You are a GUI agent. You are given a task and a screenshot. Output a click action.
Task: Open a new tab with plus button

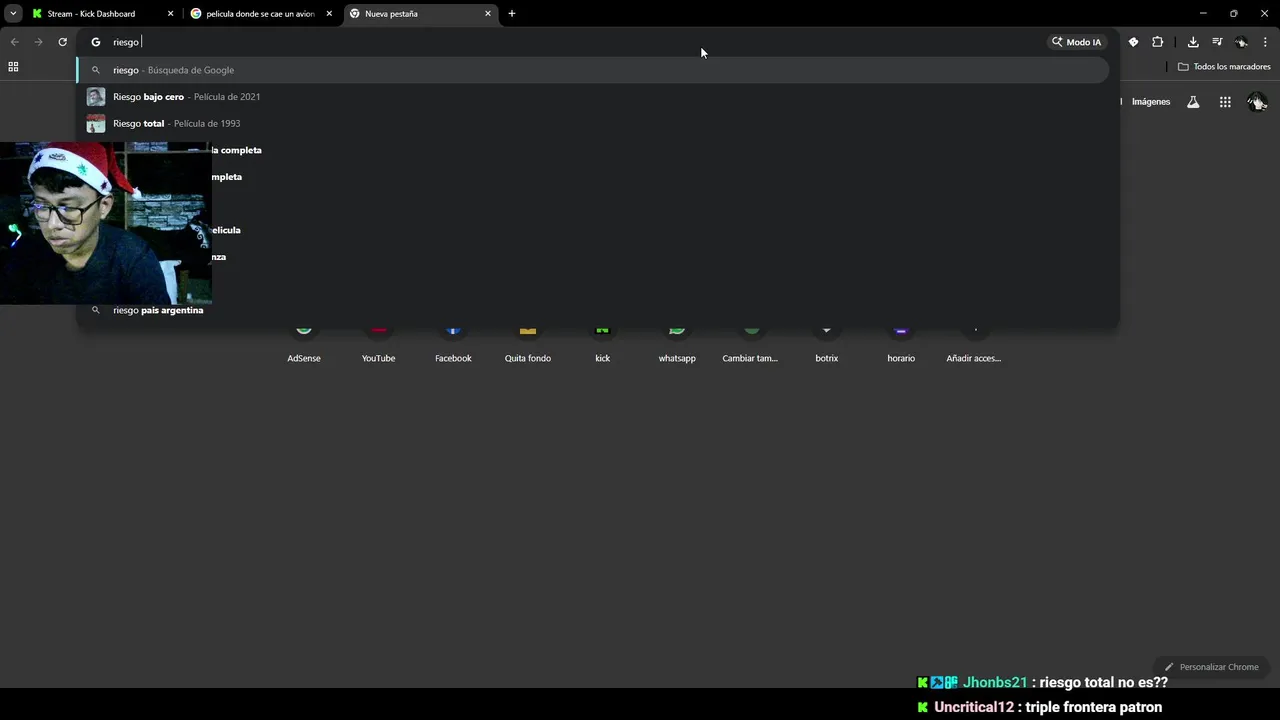click(x=512, y=14)
